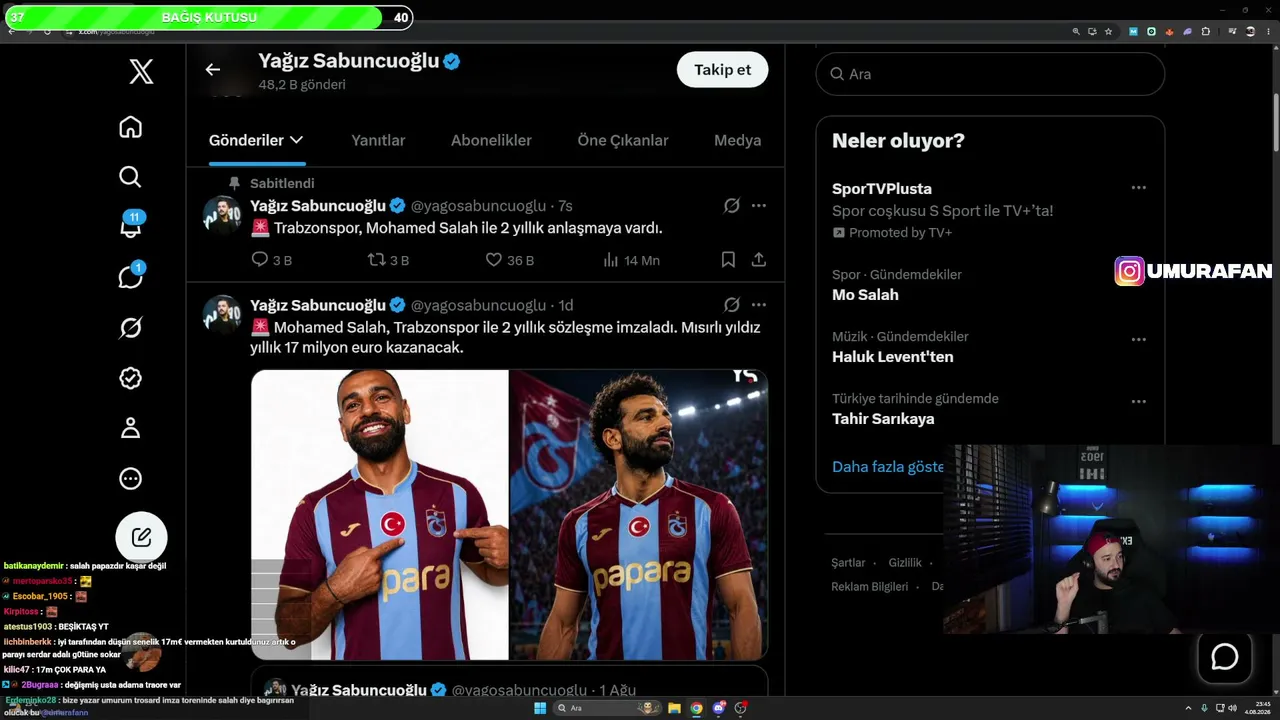
Task: Follow the account with Takip et
Action: (x=722, y=70)
